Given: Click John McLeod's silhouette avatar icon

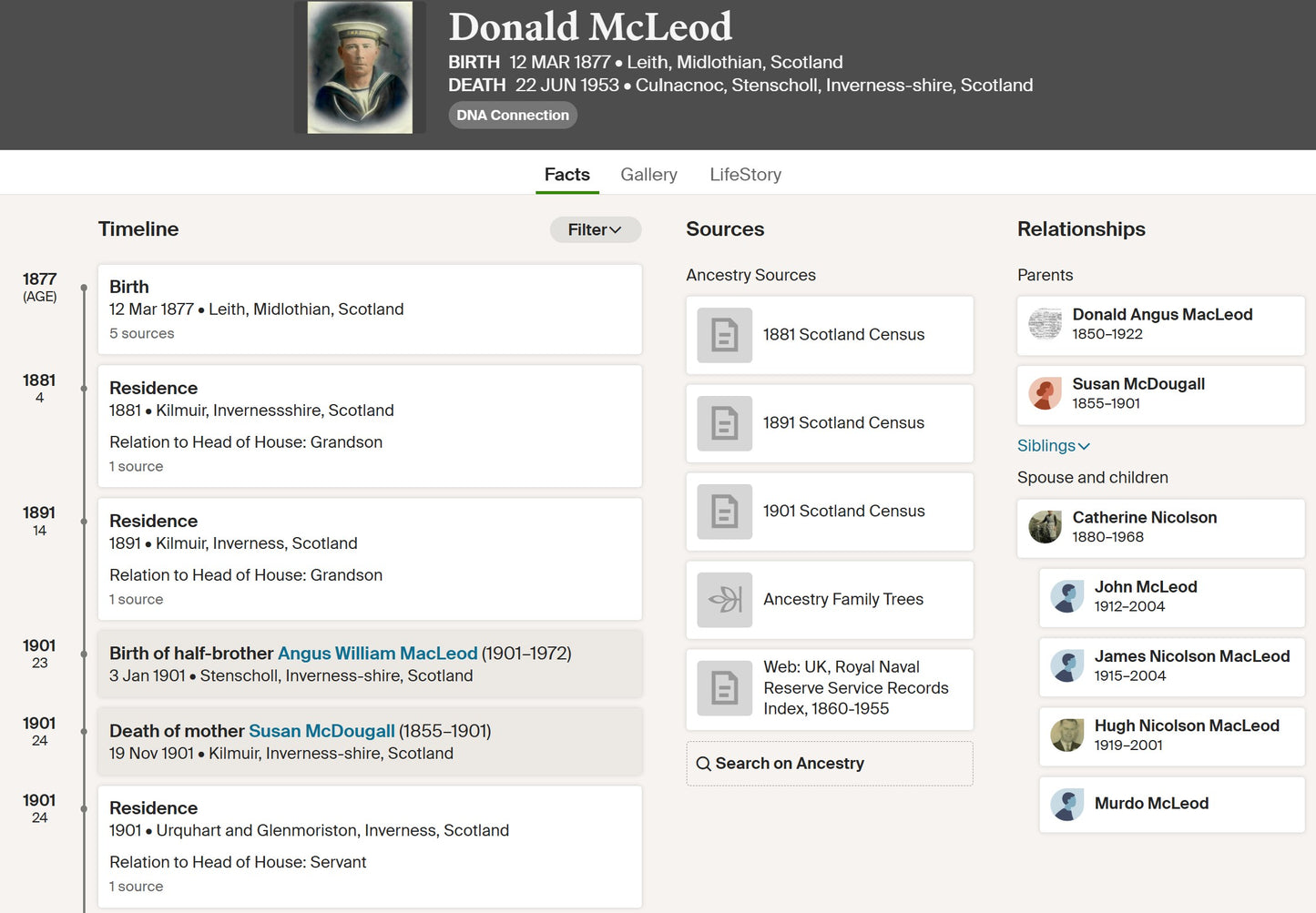Looking at the screenshot, I should click(1066, 596).
